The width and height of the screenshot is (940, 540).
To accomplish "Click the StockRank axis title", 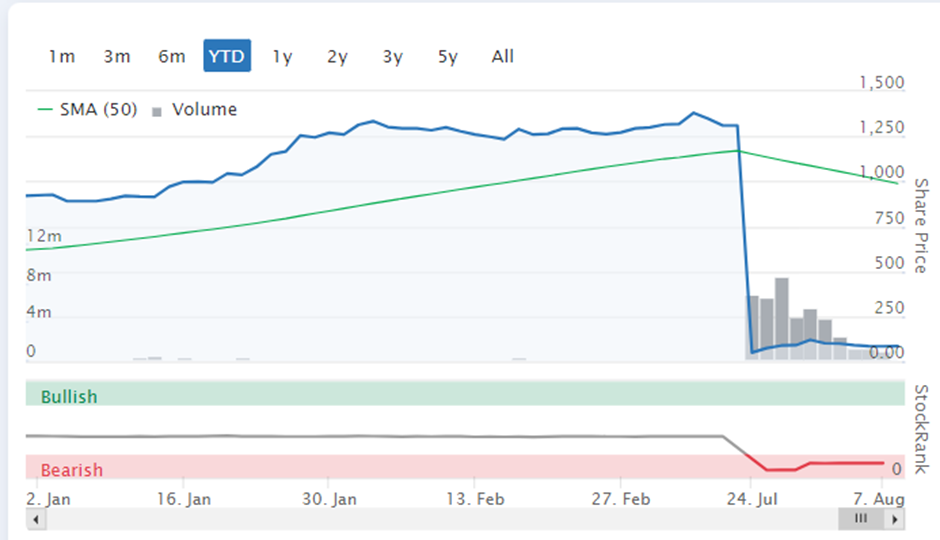I will [x=921, y=429].
